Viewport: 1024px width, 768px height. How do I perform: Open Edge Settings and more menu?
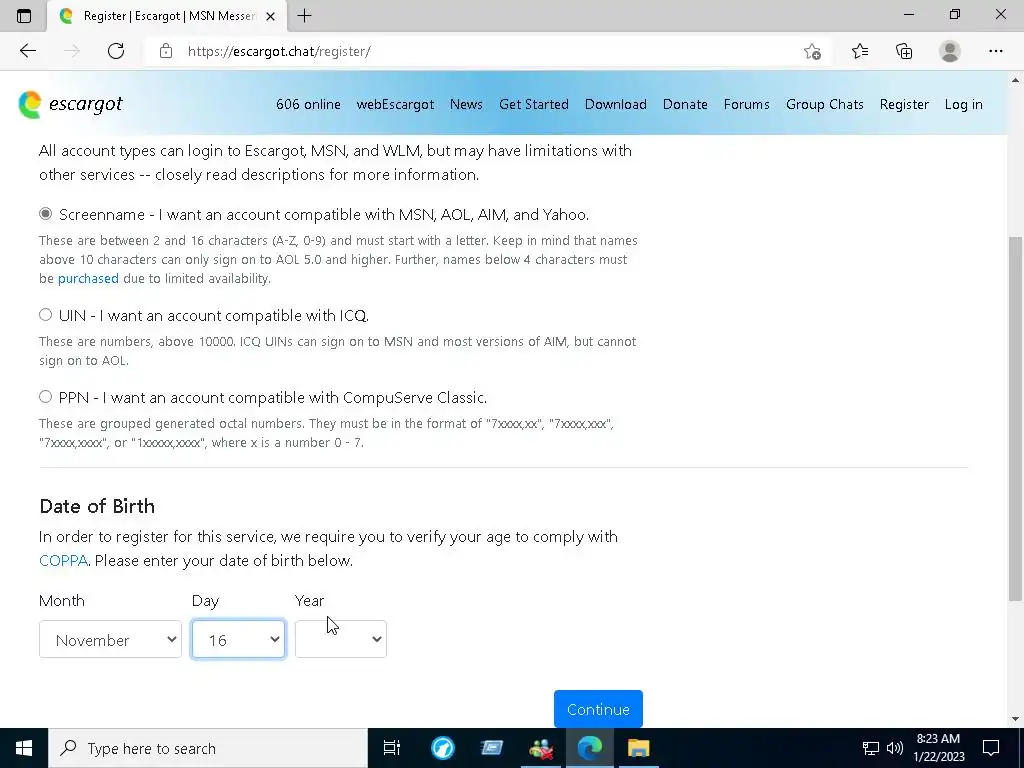point(995,51)
